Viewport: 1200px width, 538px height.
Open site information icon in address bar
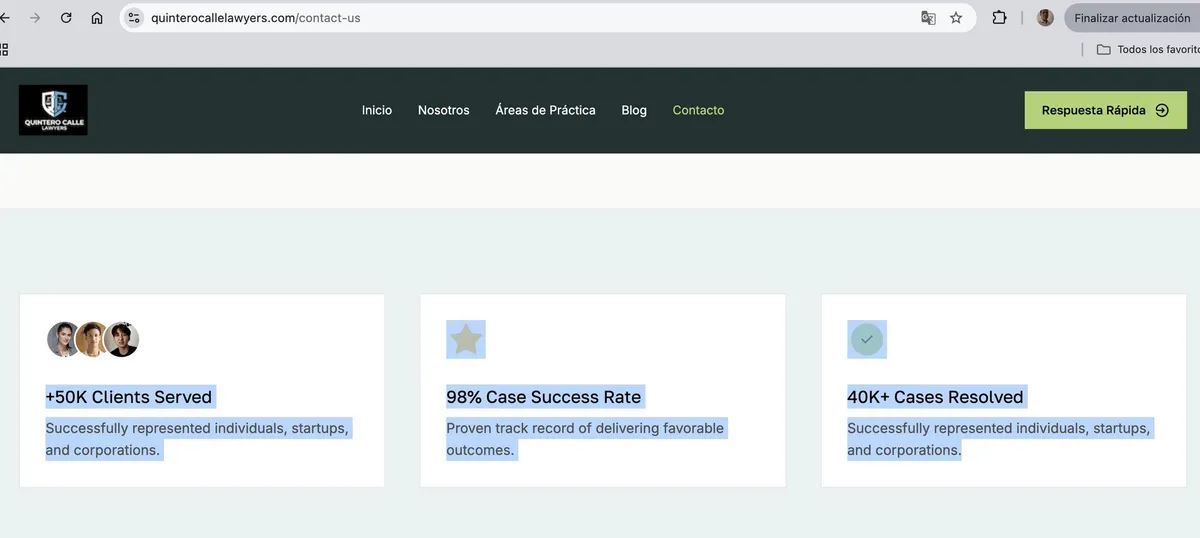135,18
